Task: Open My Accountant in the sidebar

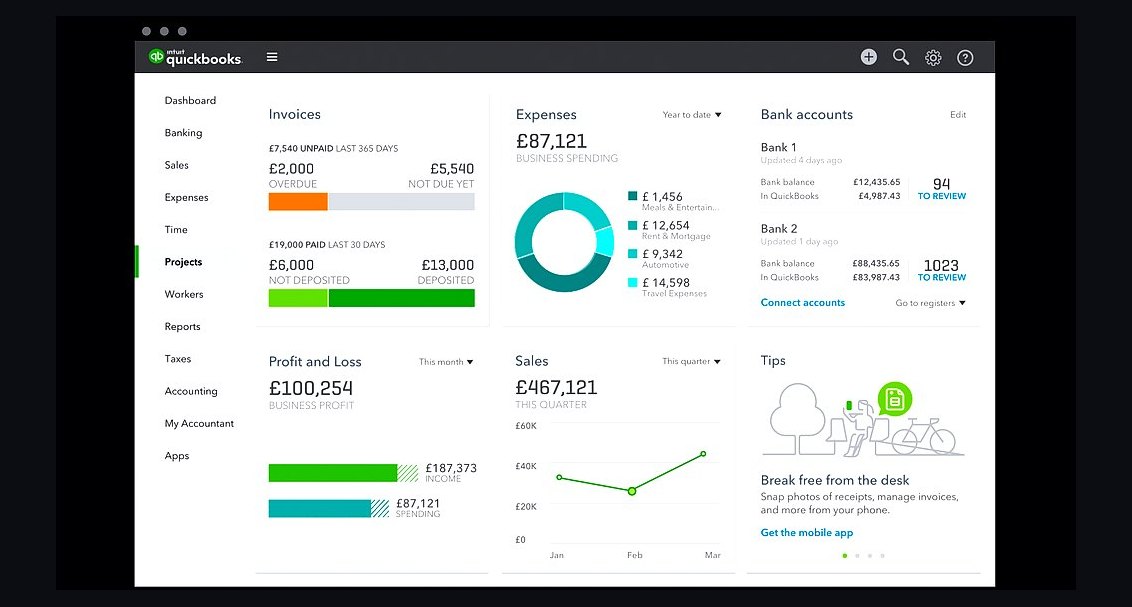Action: (199, 424)
